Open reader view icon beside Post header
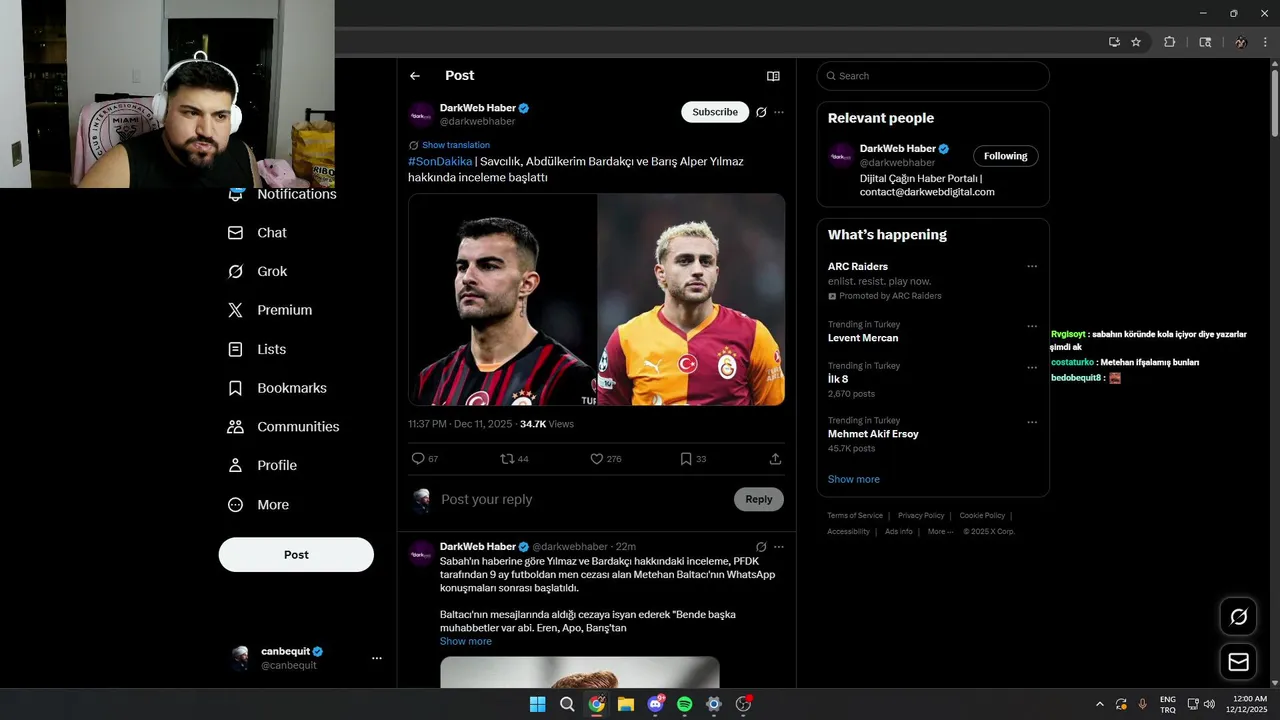1280x720 pixels. (773, 76)
